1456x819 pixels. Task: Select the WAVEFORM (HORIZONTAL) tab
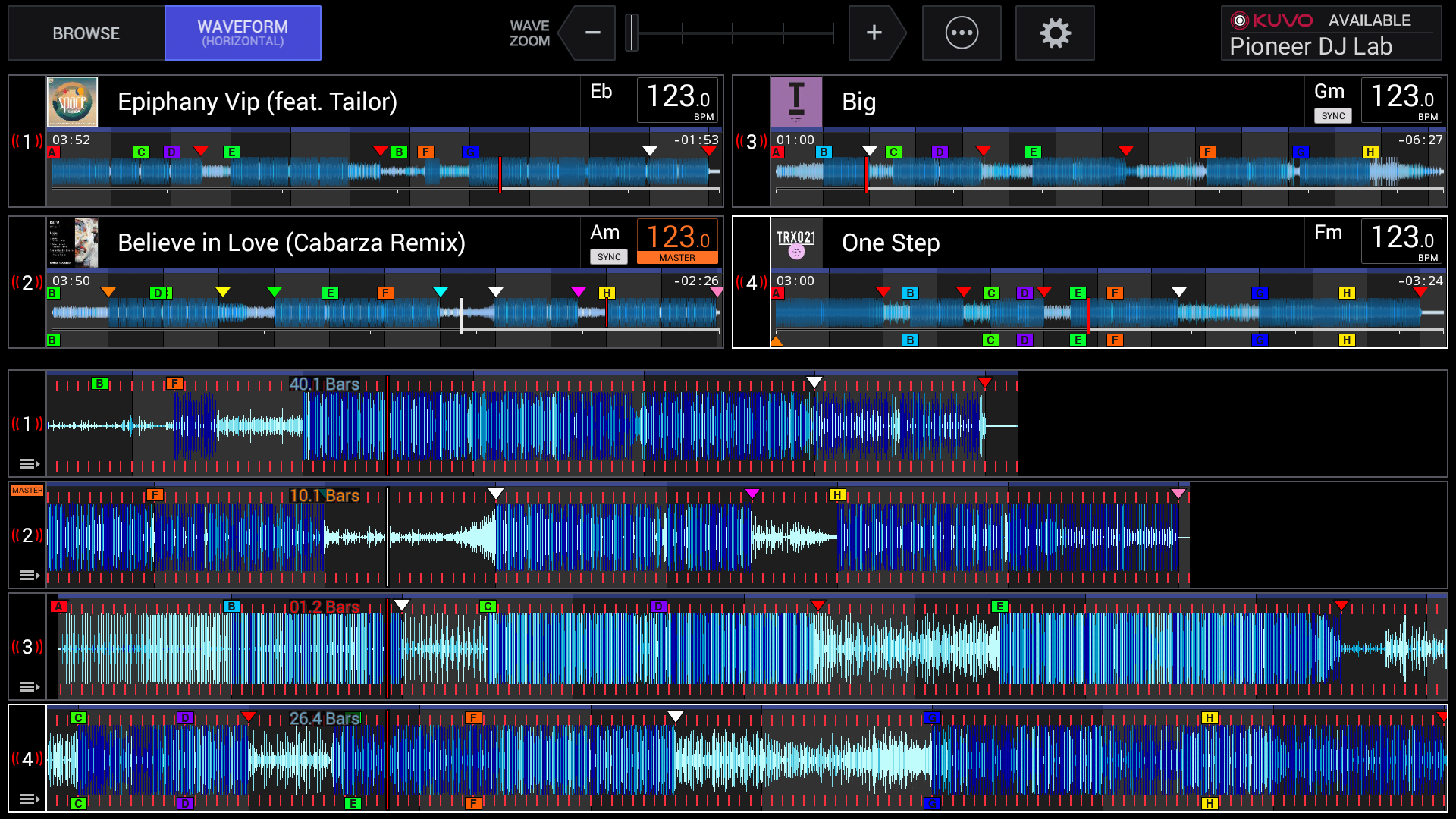[243, 33]
